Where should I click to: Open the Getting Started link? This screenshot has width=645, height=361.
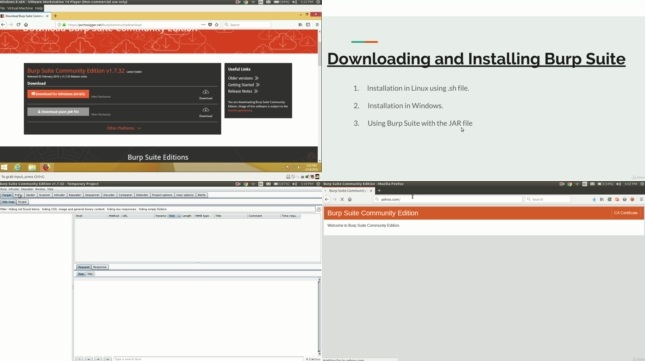point(244,85)
